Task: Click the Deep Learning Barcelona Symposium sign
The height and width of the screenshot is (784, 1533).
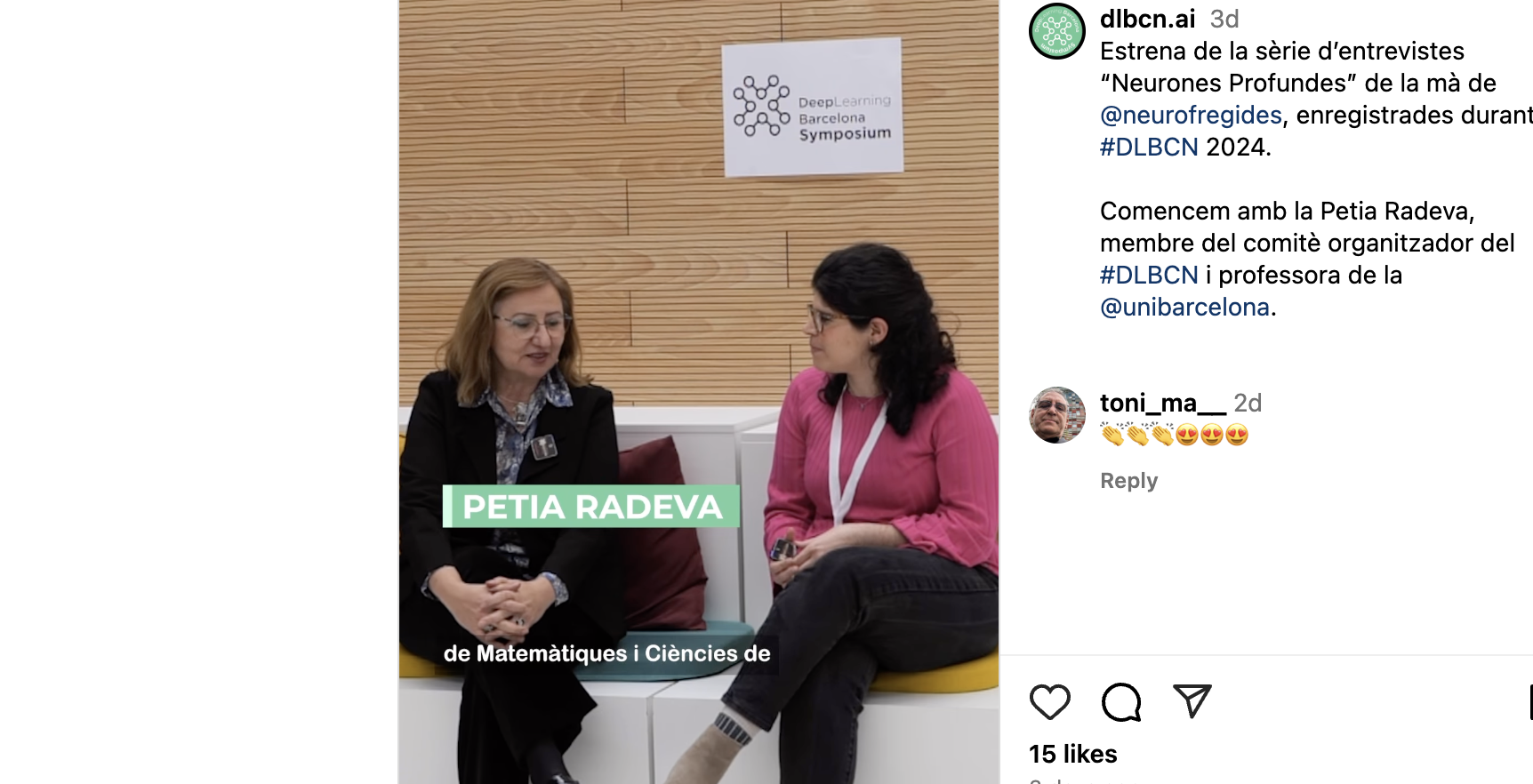Action: (x=813, y=108)
